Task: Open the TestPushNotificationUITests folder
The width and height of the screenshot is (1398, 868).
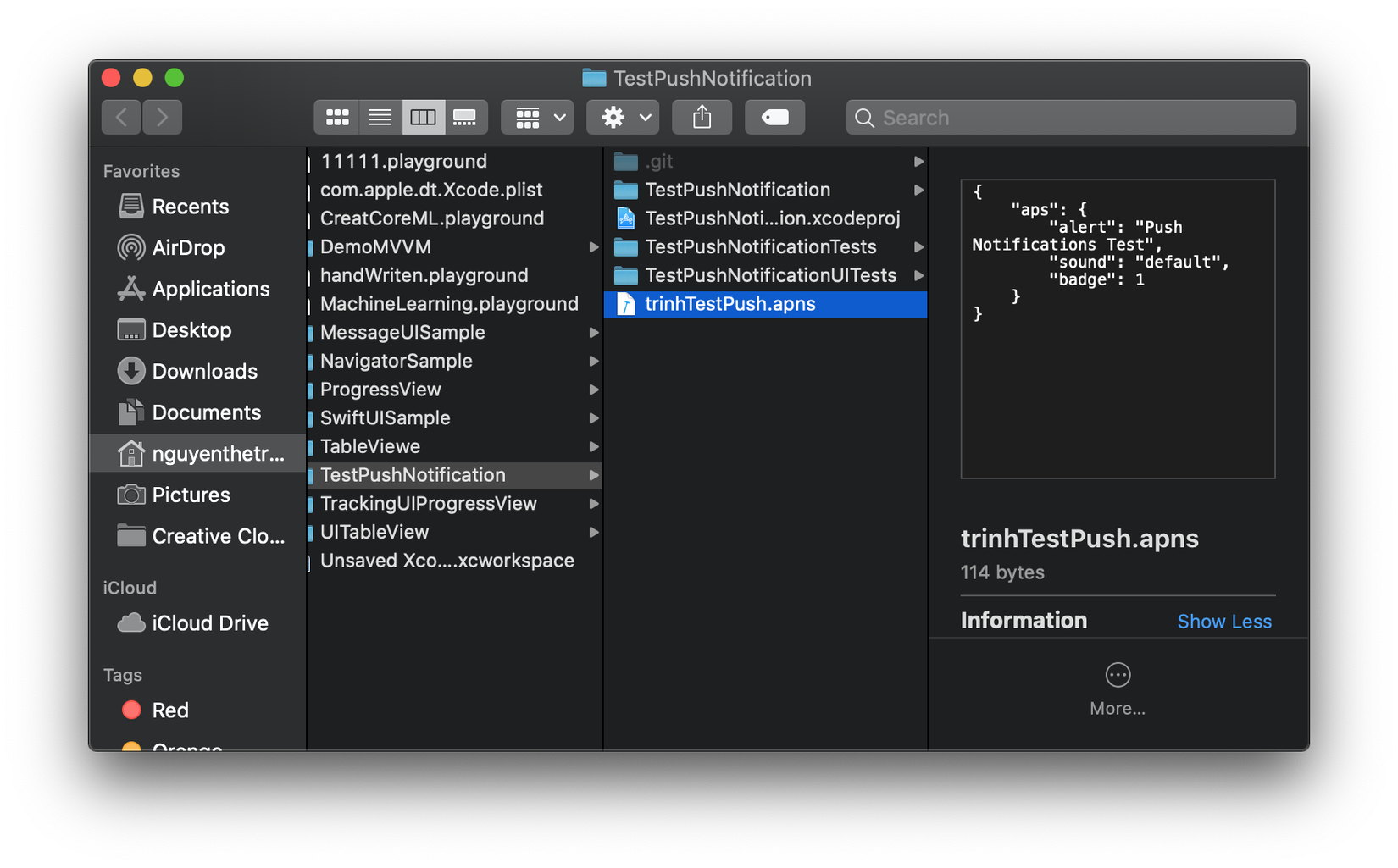Action: [770, 275]
